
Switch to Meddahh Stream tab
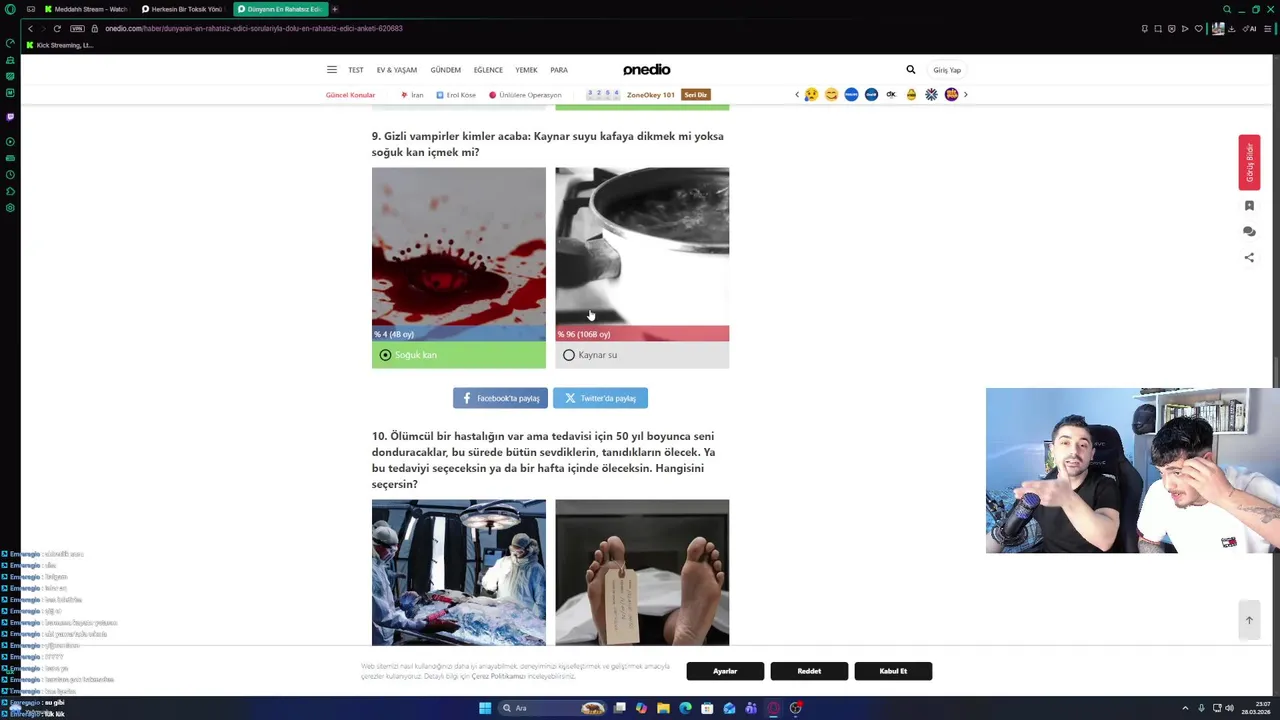86,9
